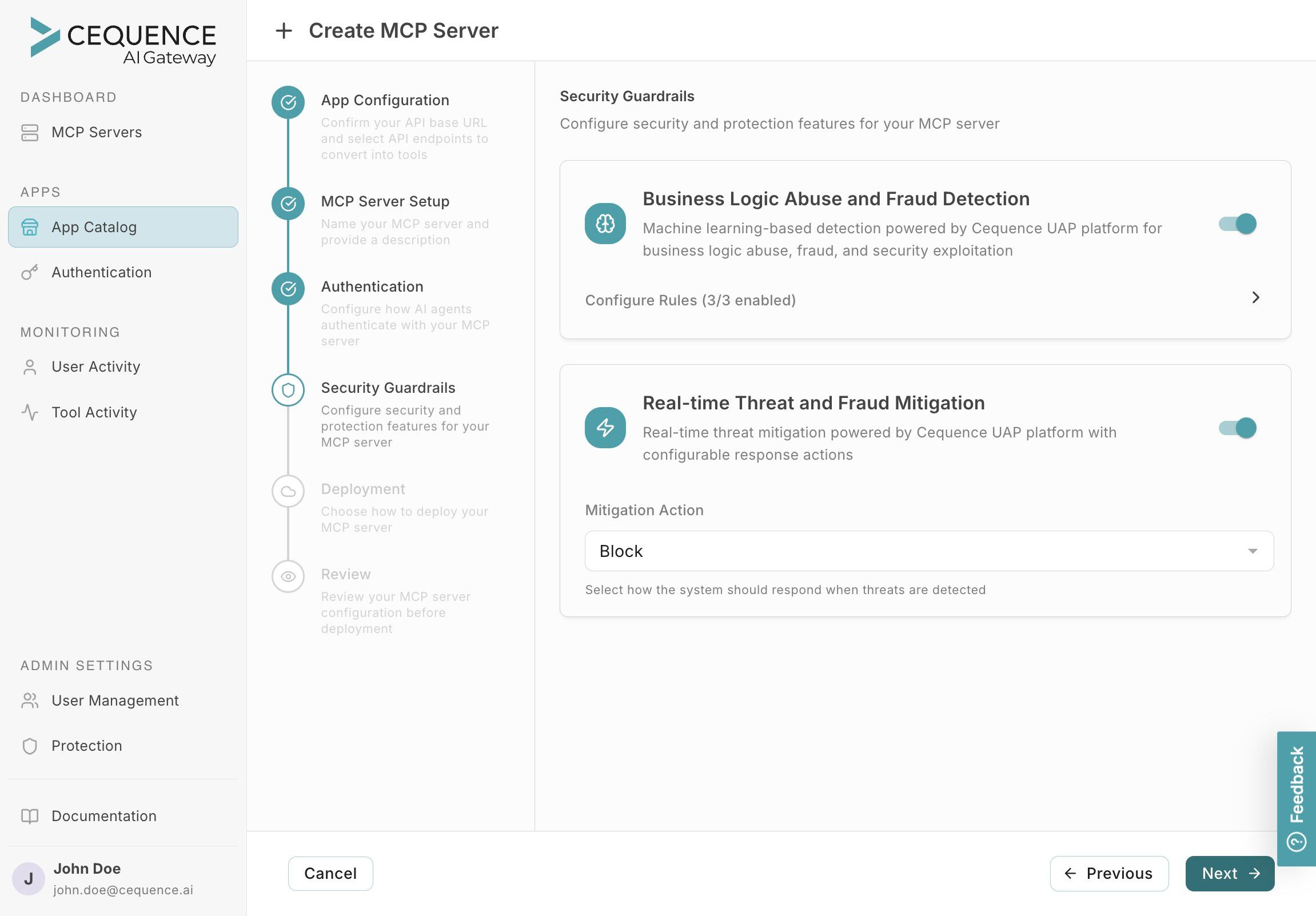Click the Authentication key icon

[30, 272]
